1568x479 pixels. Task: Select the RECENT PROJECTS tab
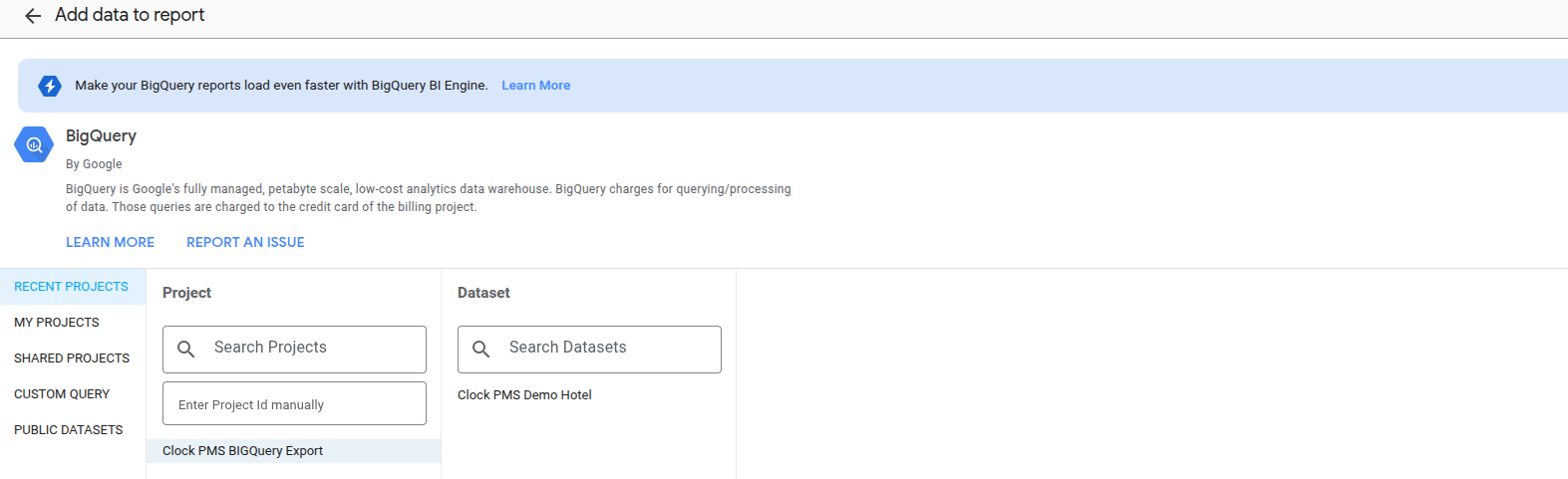coord(73,287)
